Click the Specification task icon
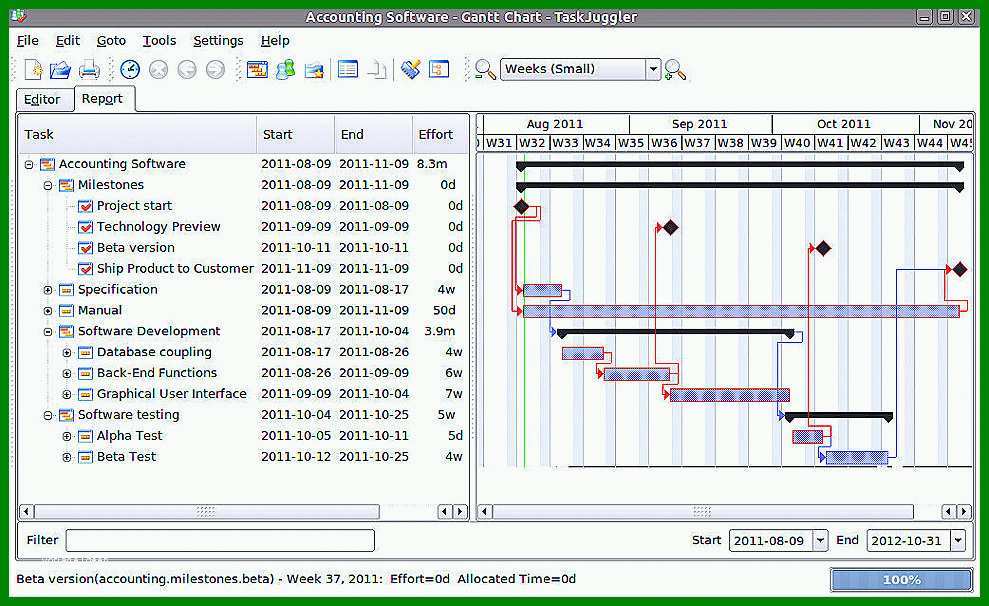The height and width of the screenshot is (606, 989). point(66,290)
